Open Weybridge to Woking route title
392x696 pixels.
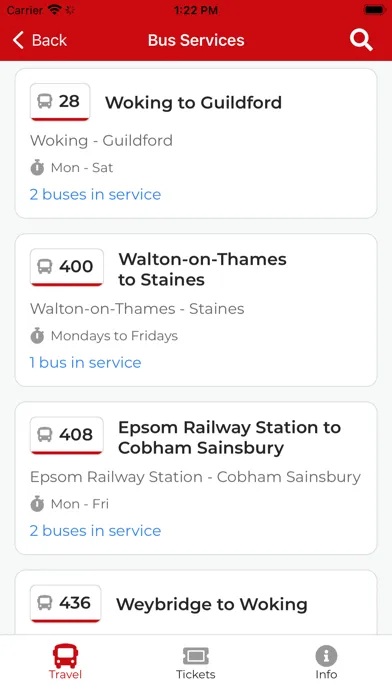(212, 605)
